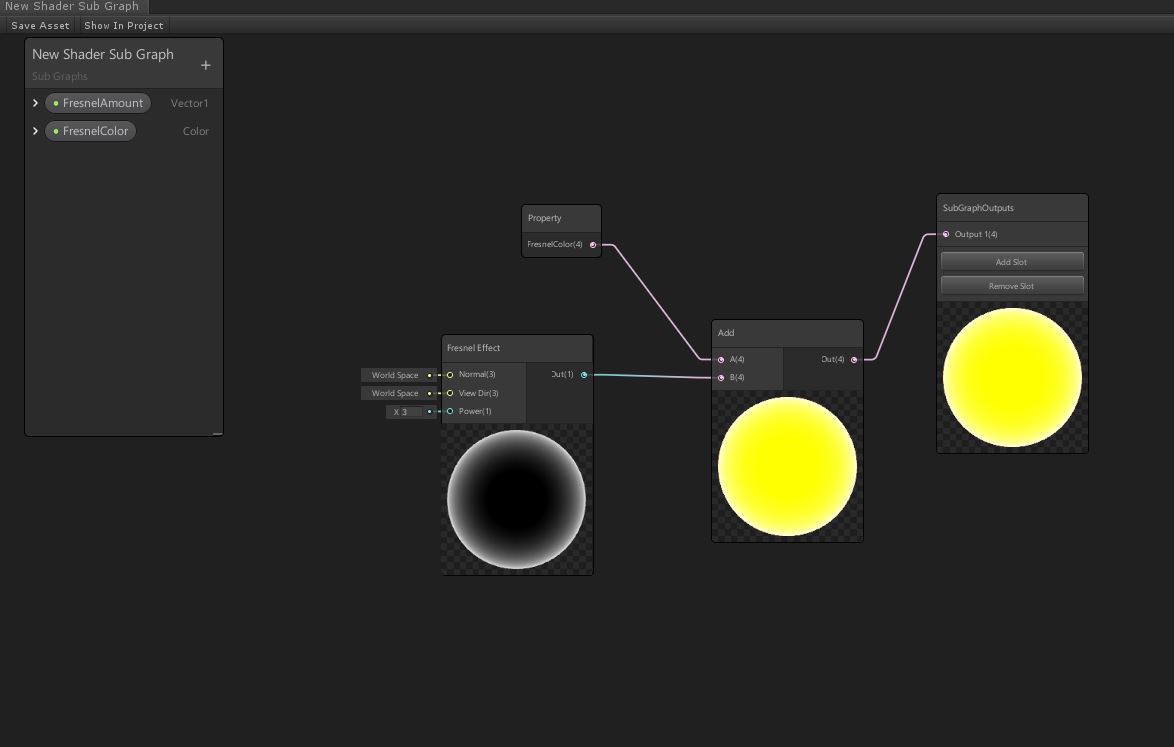Click Fresnel Effect Normal(3) input port

(x=450, y=375)
